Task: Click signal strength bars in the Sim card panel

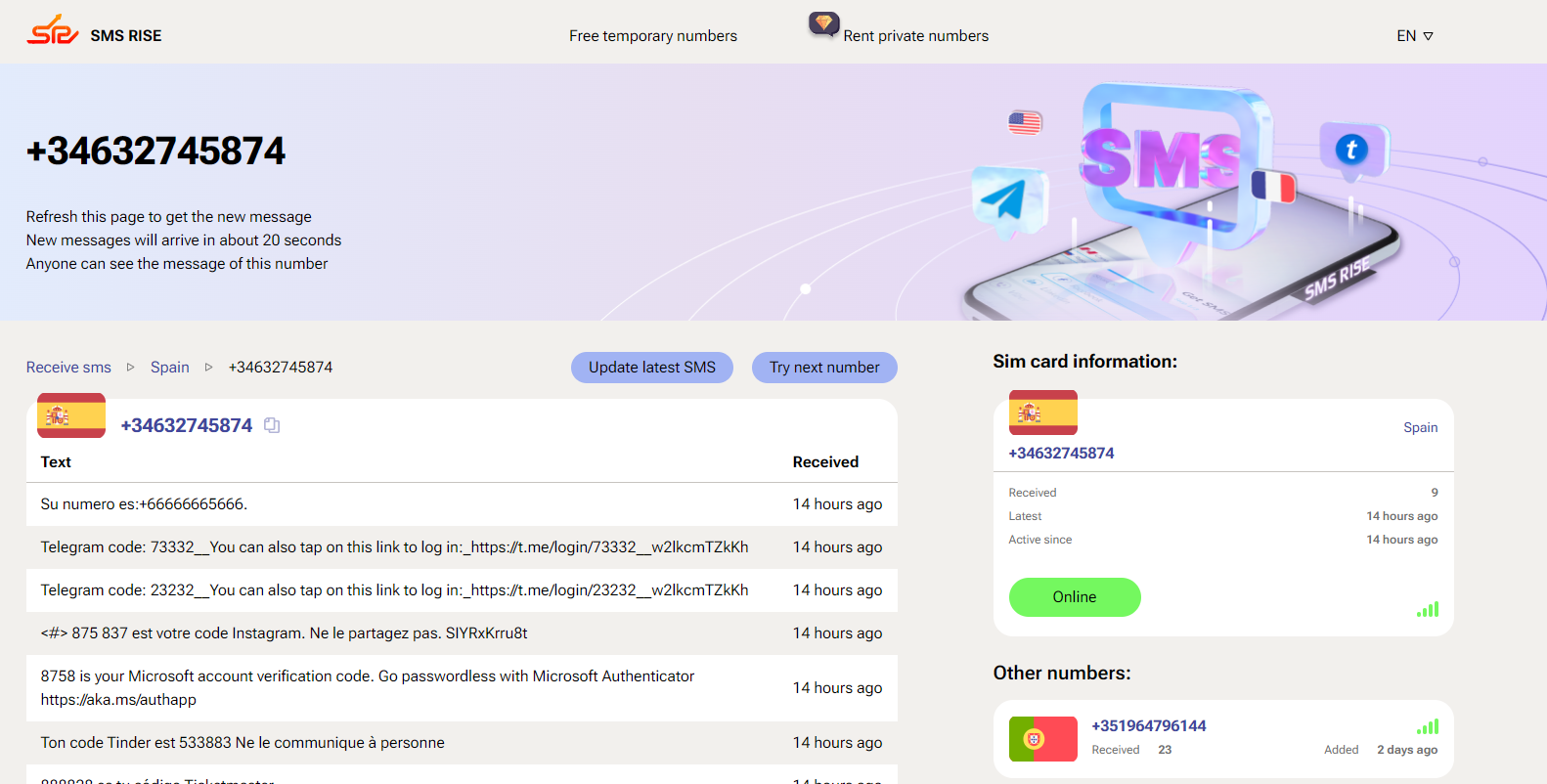Action: coord(1428,609)
